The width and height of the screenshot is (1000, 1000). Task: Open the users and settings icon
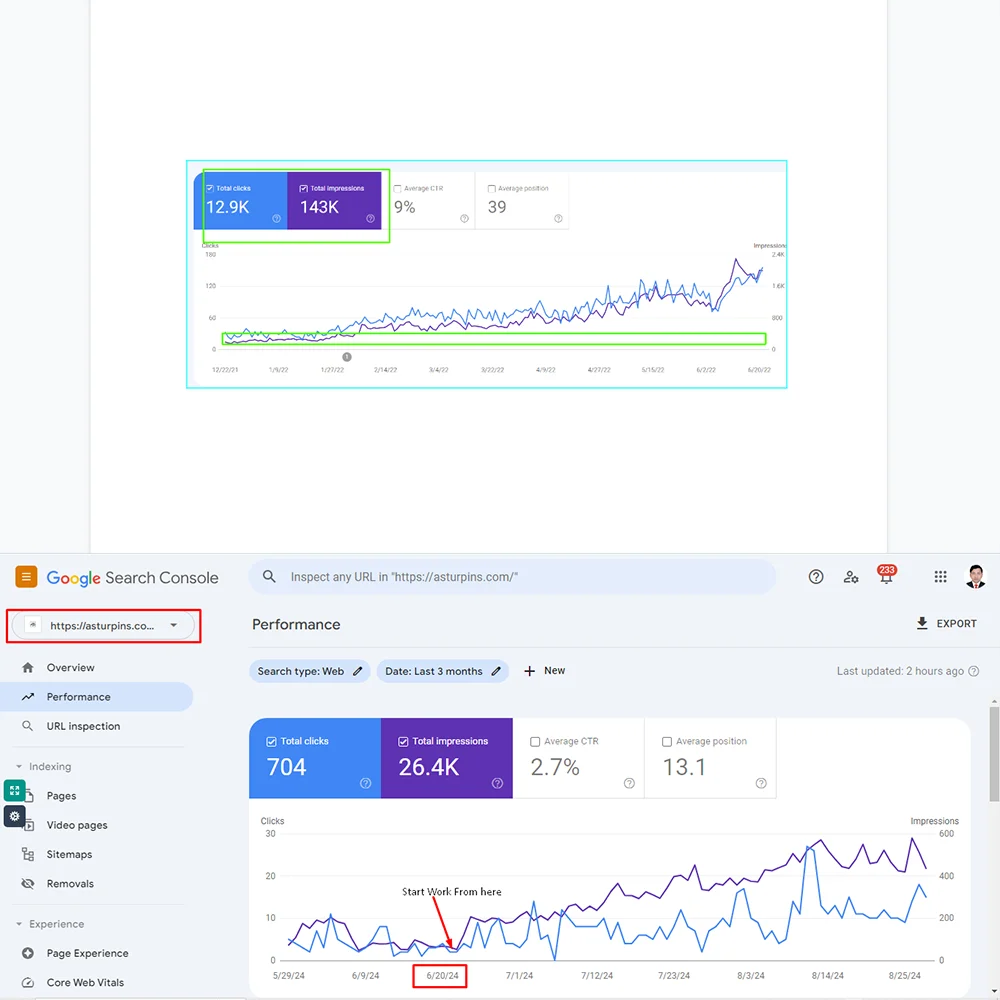pos(851,577)
